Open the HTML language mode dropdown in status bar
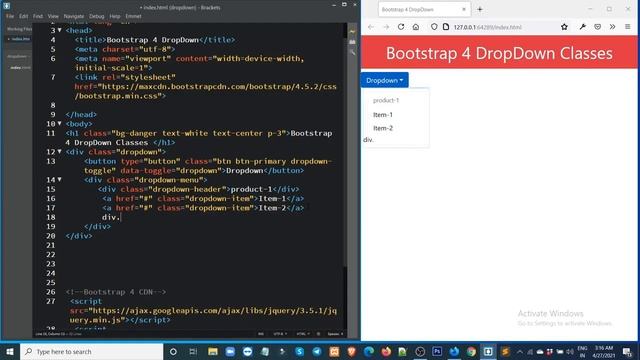 tap(303, 334)
